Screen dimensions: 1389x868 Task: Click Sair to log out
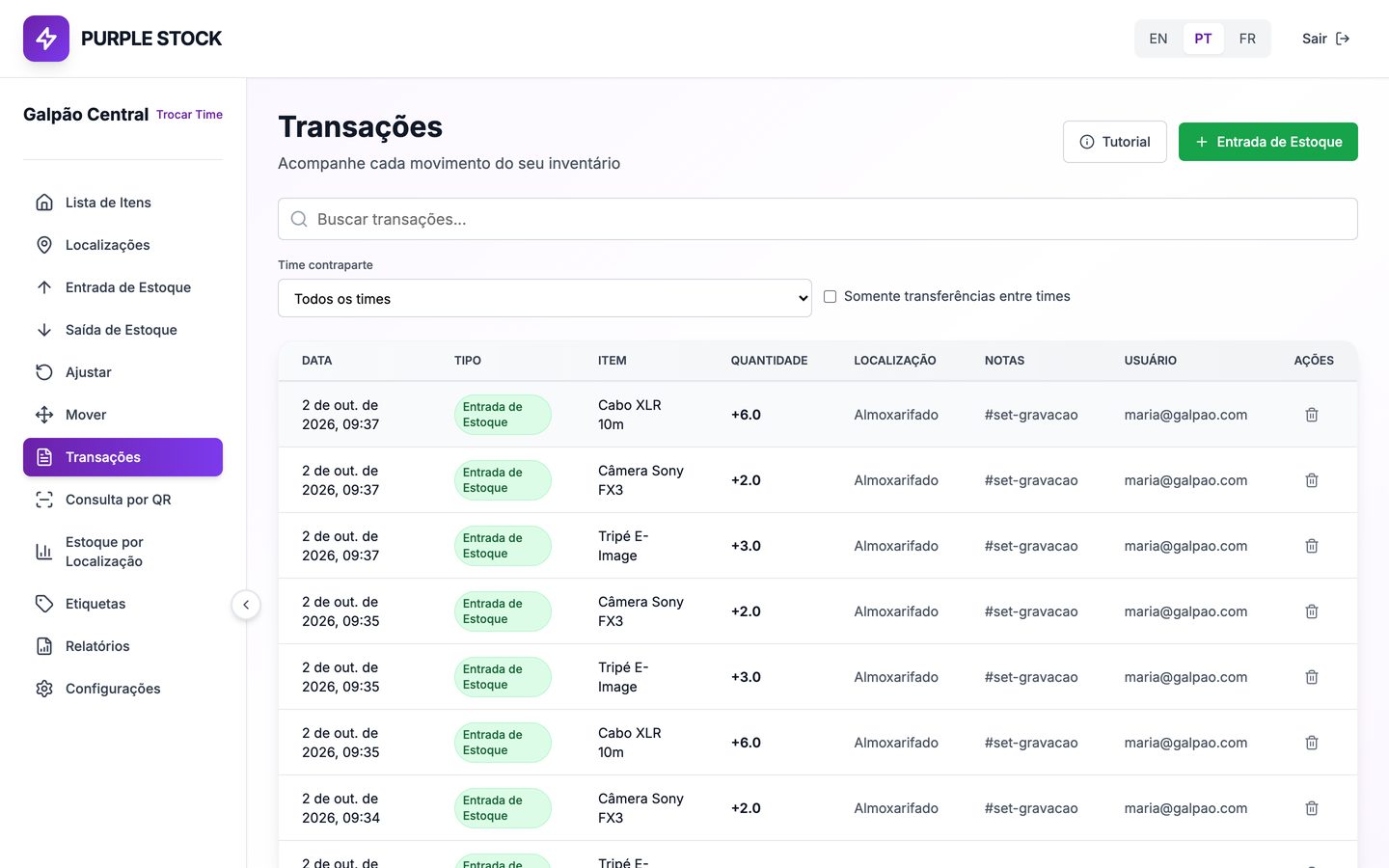click(1326, 39)
